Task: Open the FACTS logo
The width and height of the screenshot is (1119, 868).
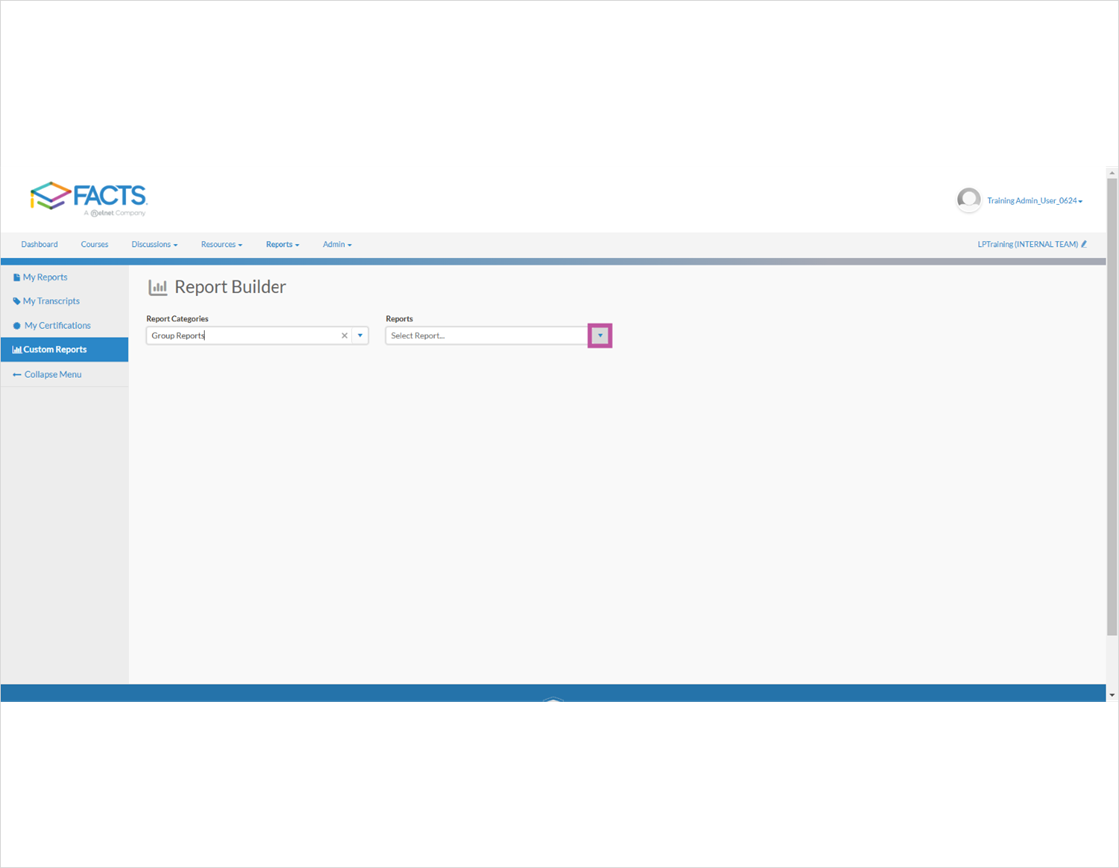Action: pos(90,197)
